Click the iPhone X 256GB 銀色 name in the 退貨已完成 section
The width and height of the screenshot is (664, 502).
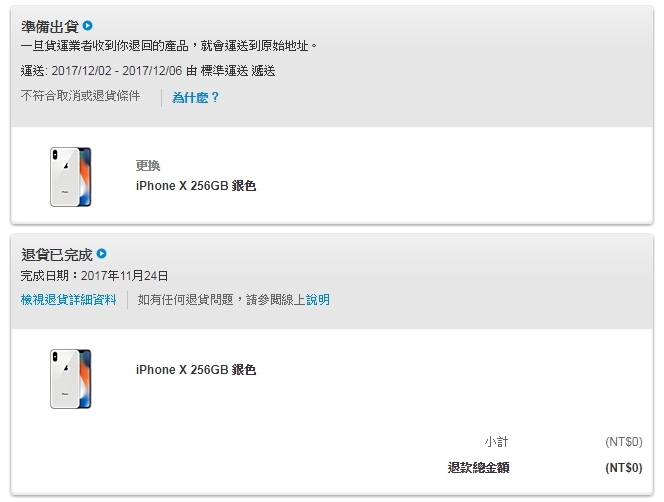pyautogui.click(x=196, y=370)
